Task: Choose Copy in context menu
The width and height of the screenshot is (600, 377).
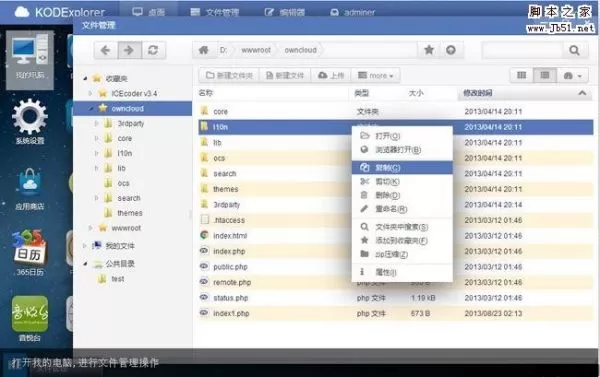Action: pos(402,168)
